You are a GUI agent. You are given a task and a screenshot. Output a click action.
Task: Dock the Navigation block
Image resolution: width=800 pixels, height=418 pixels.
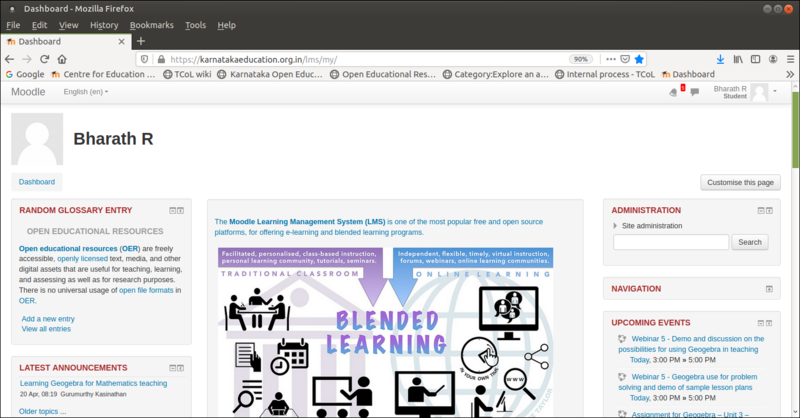pyautogui.click(x=769, y=289)
